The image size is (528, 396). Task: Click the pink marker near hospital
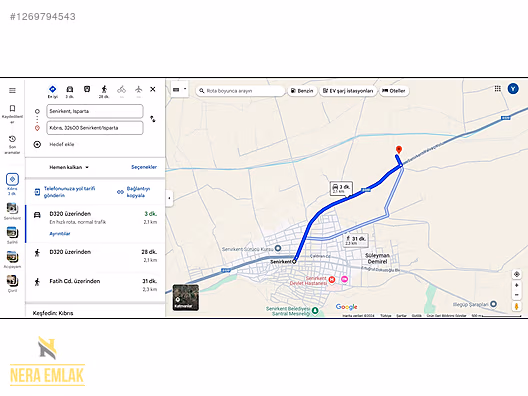point(344,279)
